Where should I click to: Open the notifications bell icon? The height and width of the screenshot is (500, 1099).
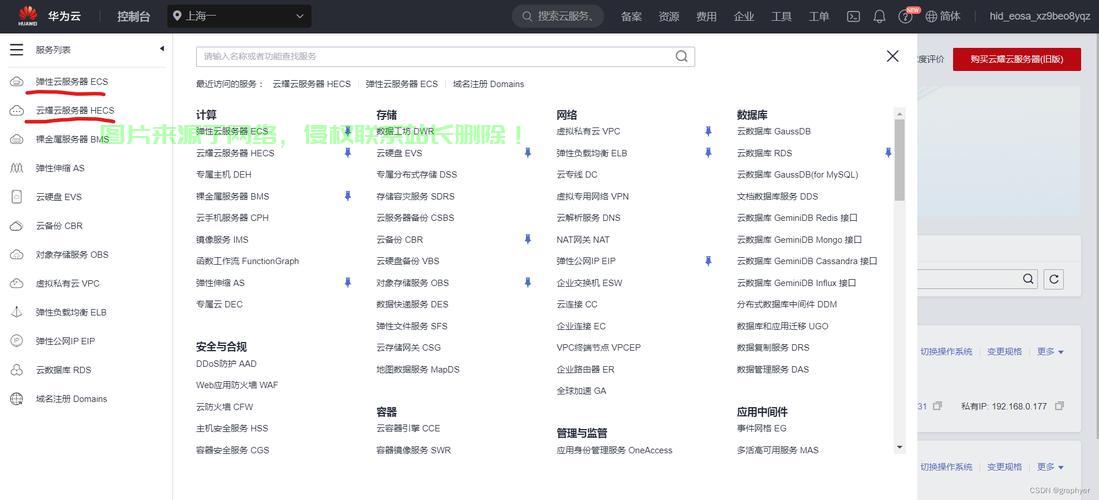point(880,16)
